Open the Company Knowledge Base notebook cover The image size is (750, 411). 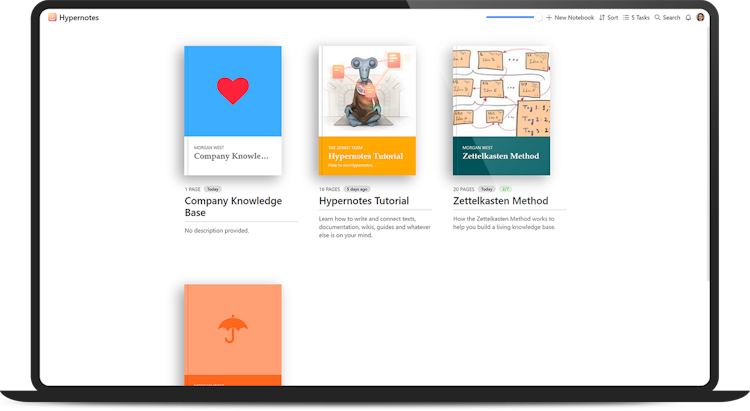[233, 111]
